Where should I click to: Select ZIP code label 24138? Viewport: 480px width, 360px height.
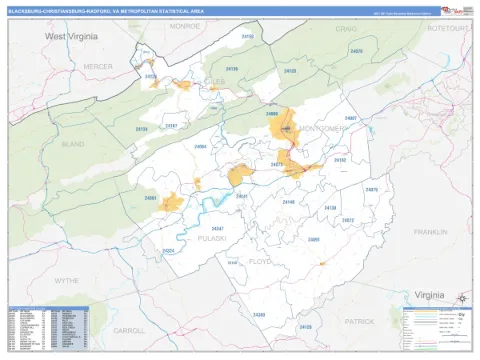pyautogui.click(x=330, y=208)
